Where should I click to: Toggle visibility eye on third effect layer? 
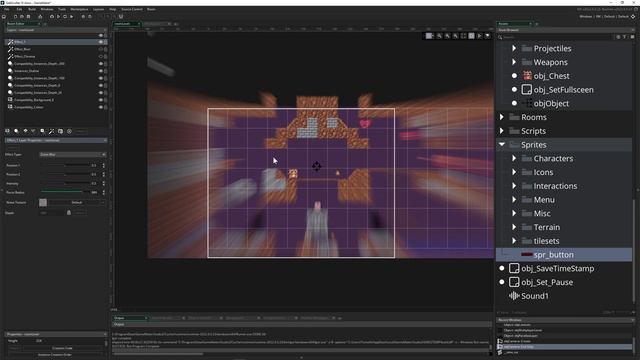100,56
